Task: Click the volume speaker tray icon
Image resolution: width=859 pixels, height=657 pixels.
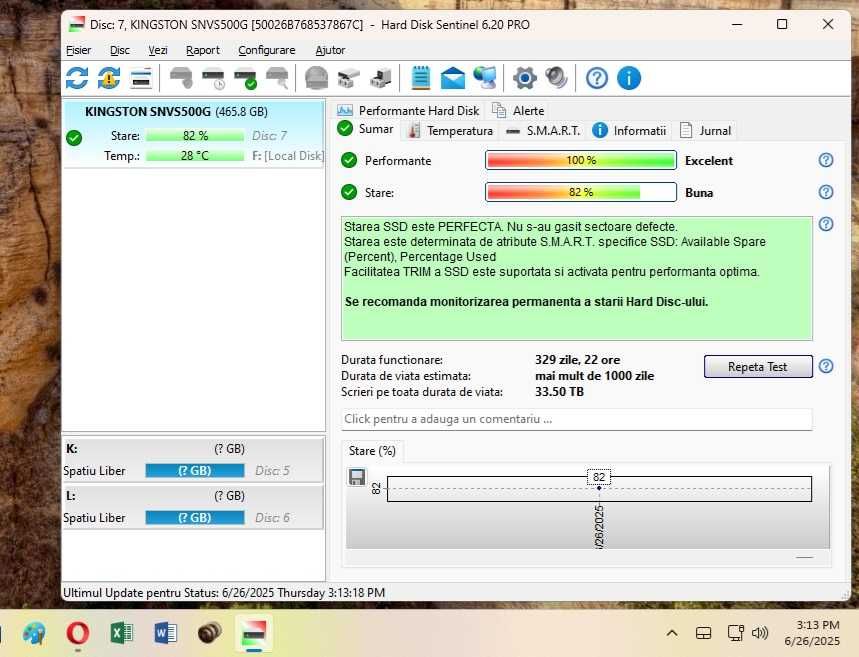Action: 760,633
